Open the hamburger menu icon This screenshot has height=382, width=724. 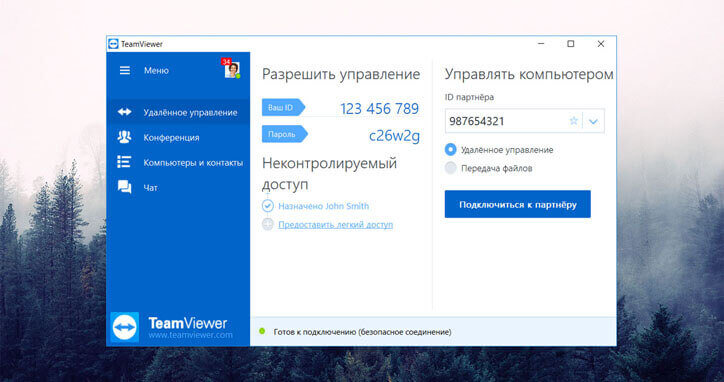pos(125,71)
